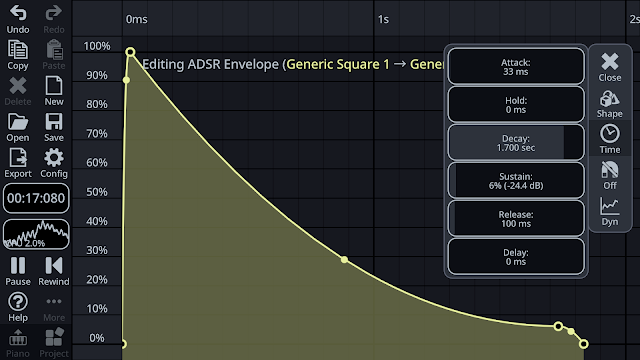Adjust the Release 100 ms slider
Image resolution: width=640 pixels, height=360 pixels.
[516, 218]
